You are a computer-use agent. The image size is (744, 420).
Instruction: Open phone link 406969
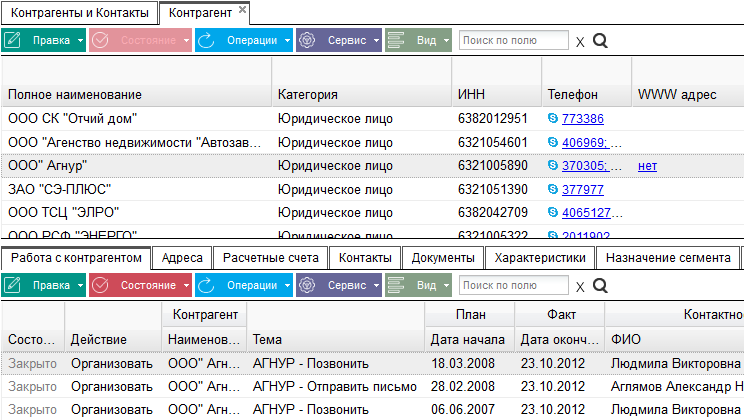click(584, 142)
